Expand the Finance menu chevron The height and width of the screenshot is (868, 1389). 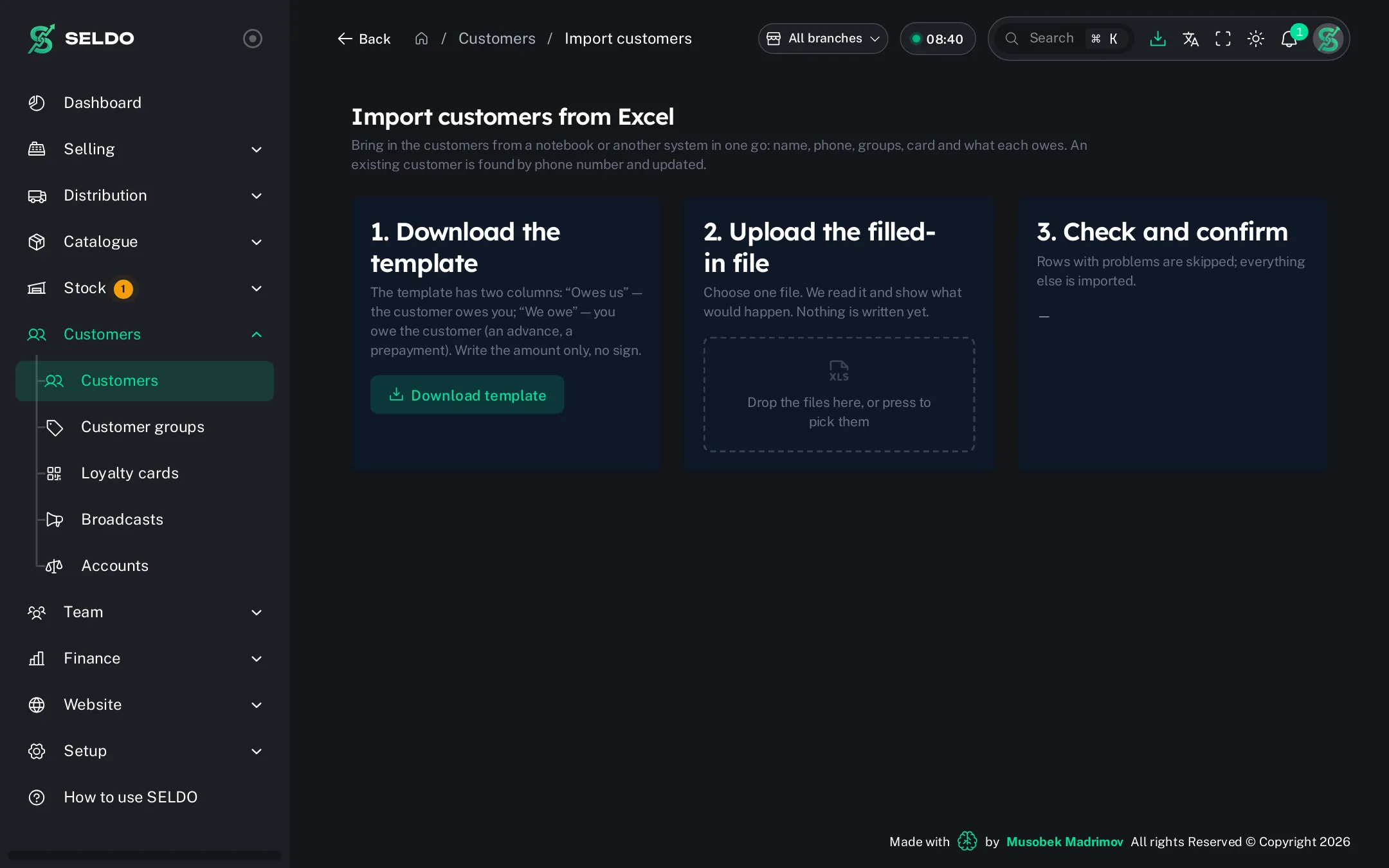[257, 659]
